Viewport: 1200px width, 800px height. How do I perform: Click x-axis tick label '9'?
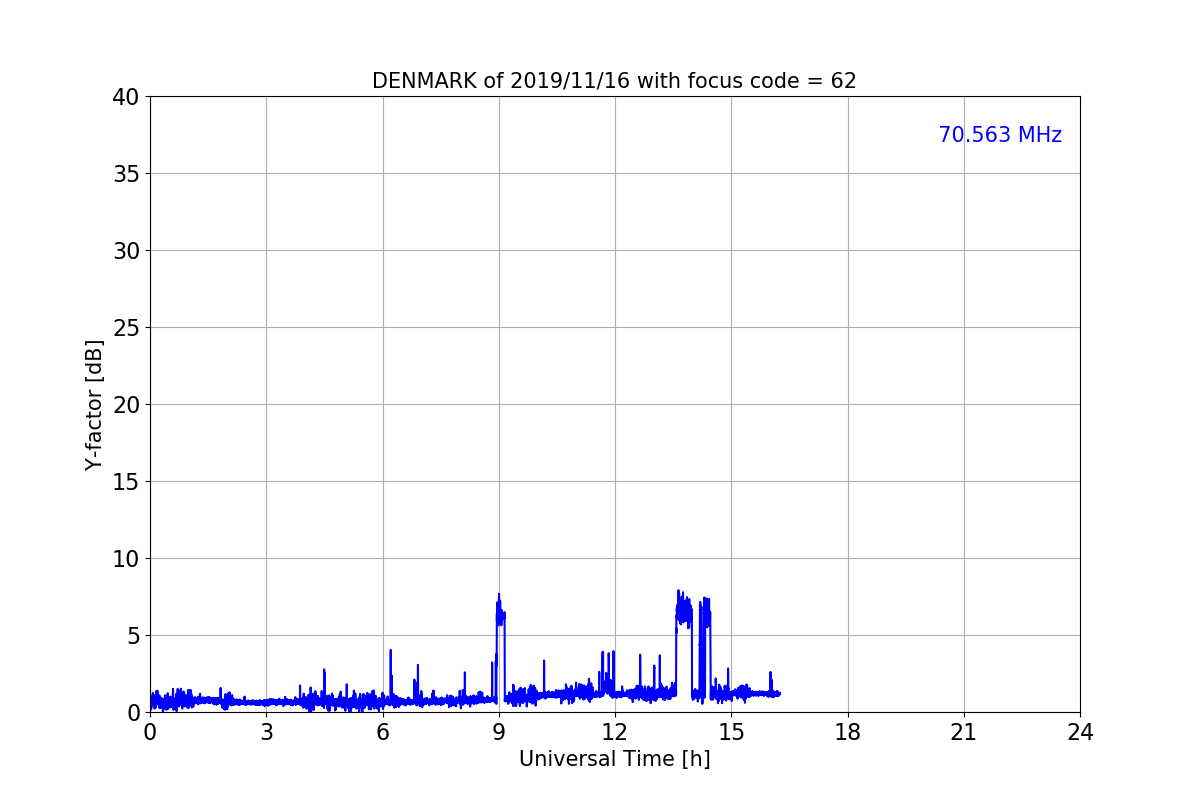click(499, 732)
